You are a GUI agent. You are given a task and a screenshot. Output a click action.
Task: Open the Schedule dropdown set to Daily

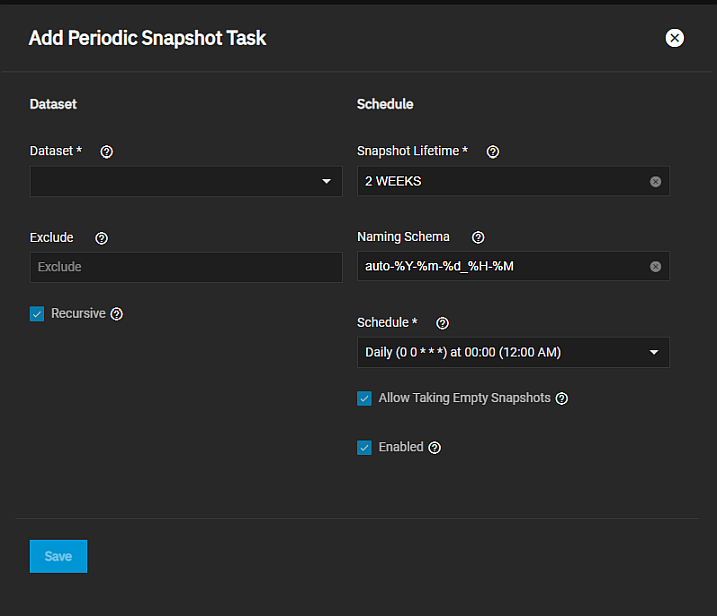(512, 353)
